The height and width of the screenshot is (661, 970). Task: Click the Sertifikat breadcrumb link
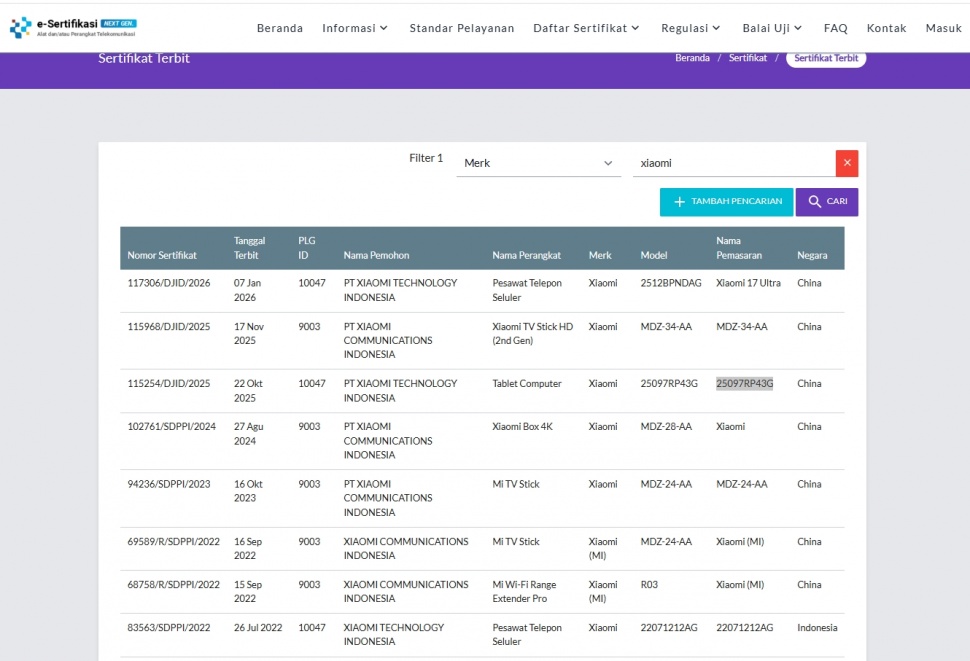(747, 58)
